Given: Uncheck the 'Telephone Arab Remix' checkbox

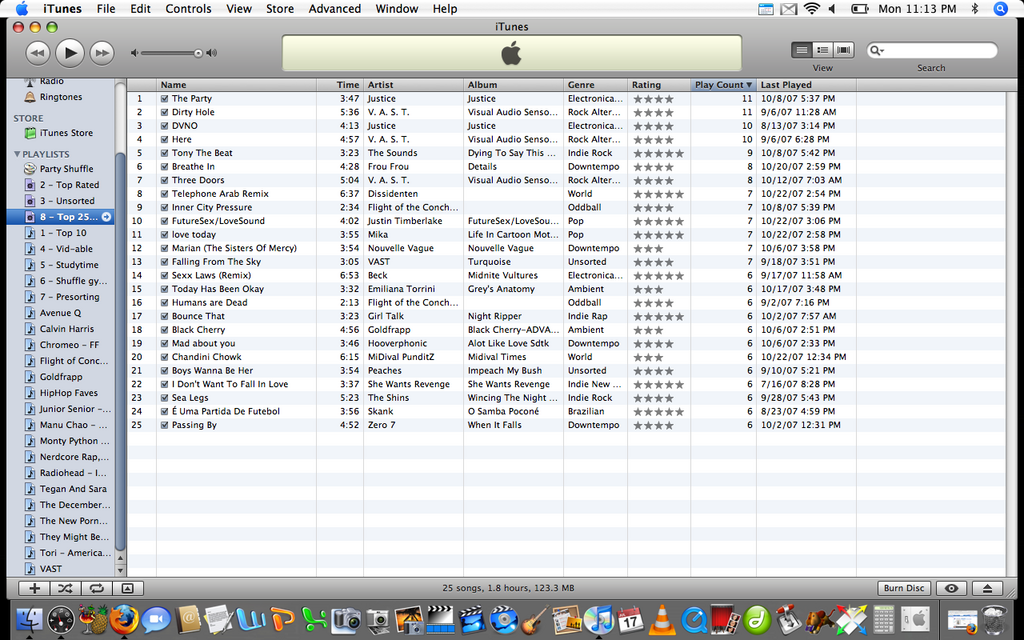Looking at the screenshot, I should pos(165,194).
